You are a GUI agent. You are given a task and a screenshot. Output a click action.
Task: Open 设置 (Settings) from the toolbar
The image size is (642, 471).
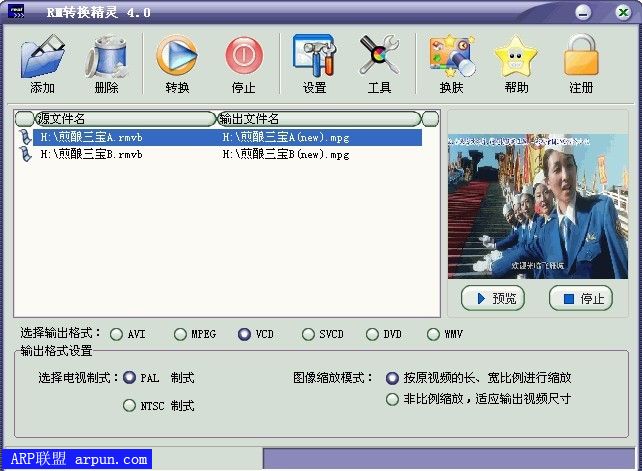[314, 58]
